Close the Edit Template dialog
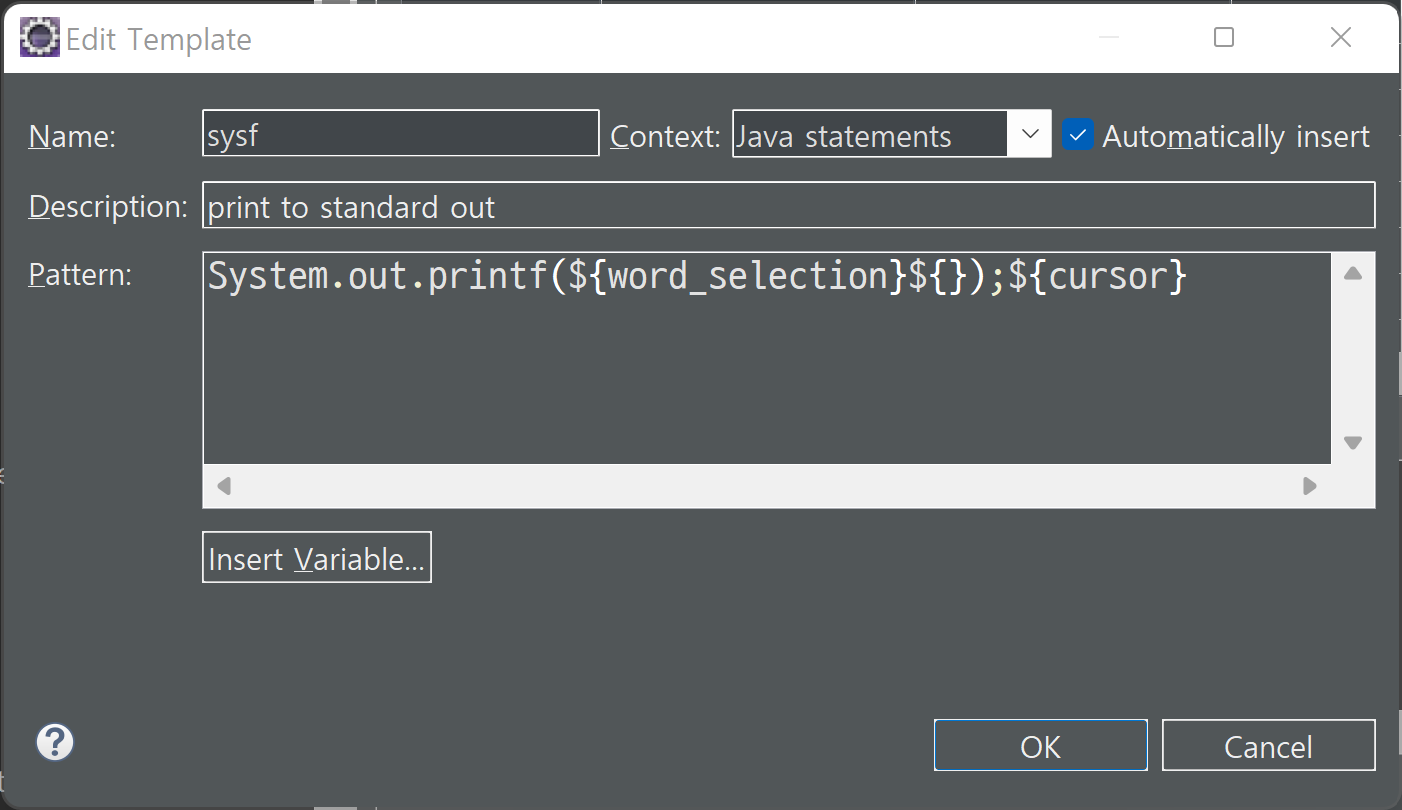The image size is (1402, 810). (1341, 38)
